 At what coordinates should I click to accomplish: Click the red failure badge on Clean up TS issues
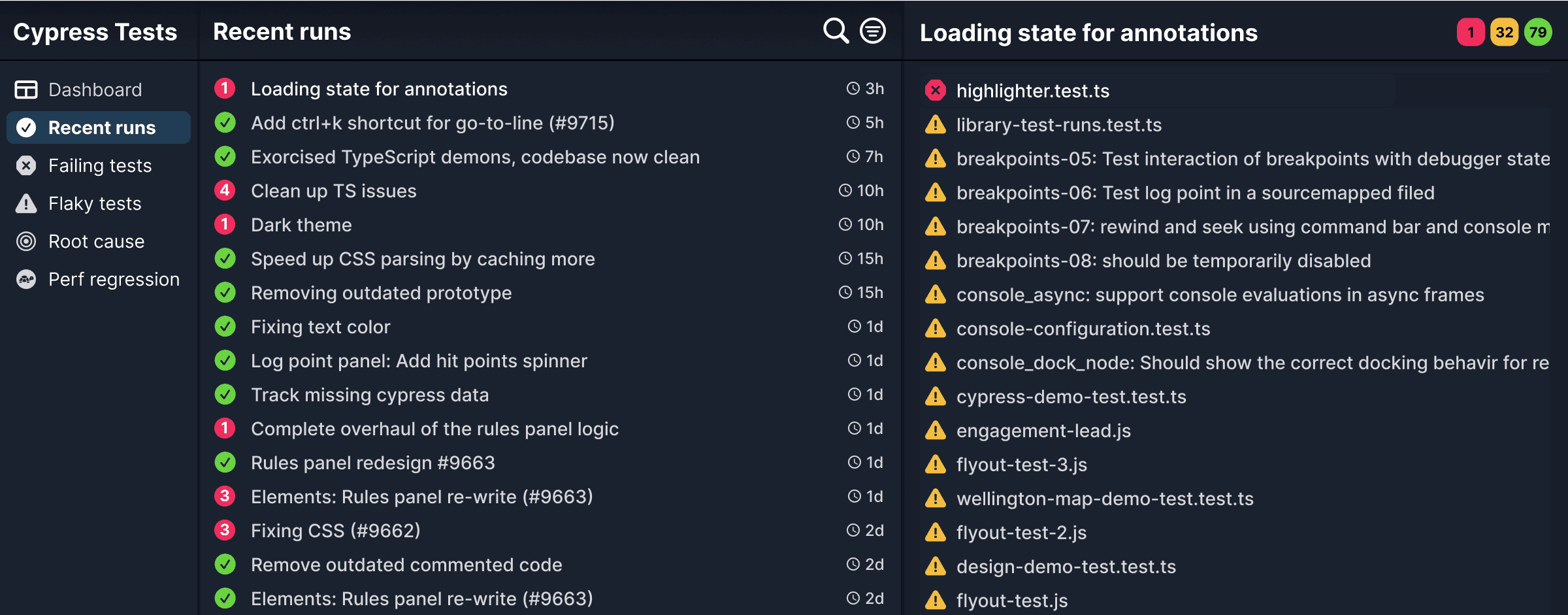click(225, 190)
